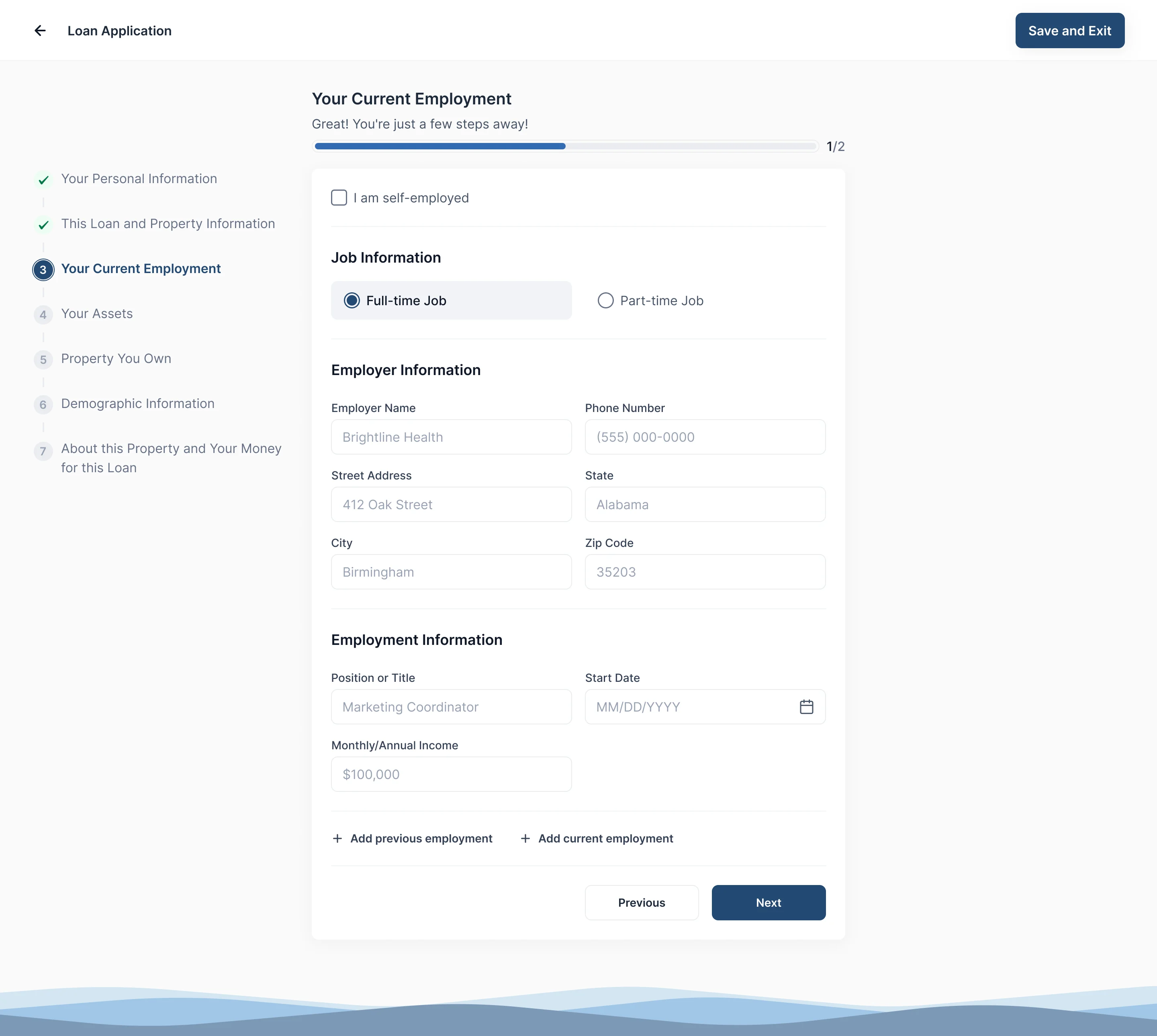Click the Employer Name input field

tap(451, 437)
